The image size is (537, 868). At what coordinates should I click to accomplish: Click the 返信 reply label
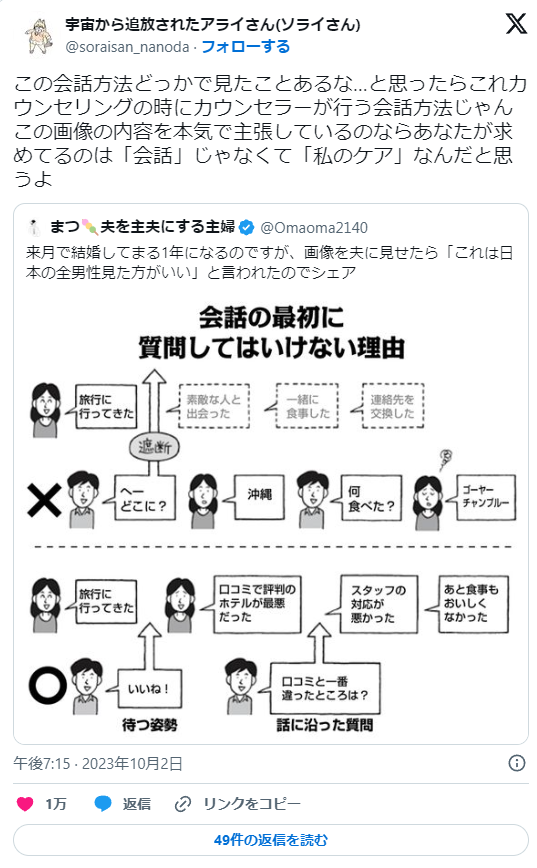(137, 804)
